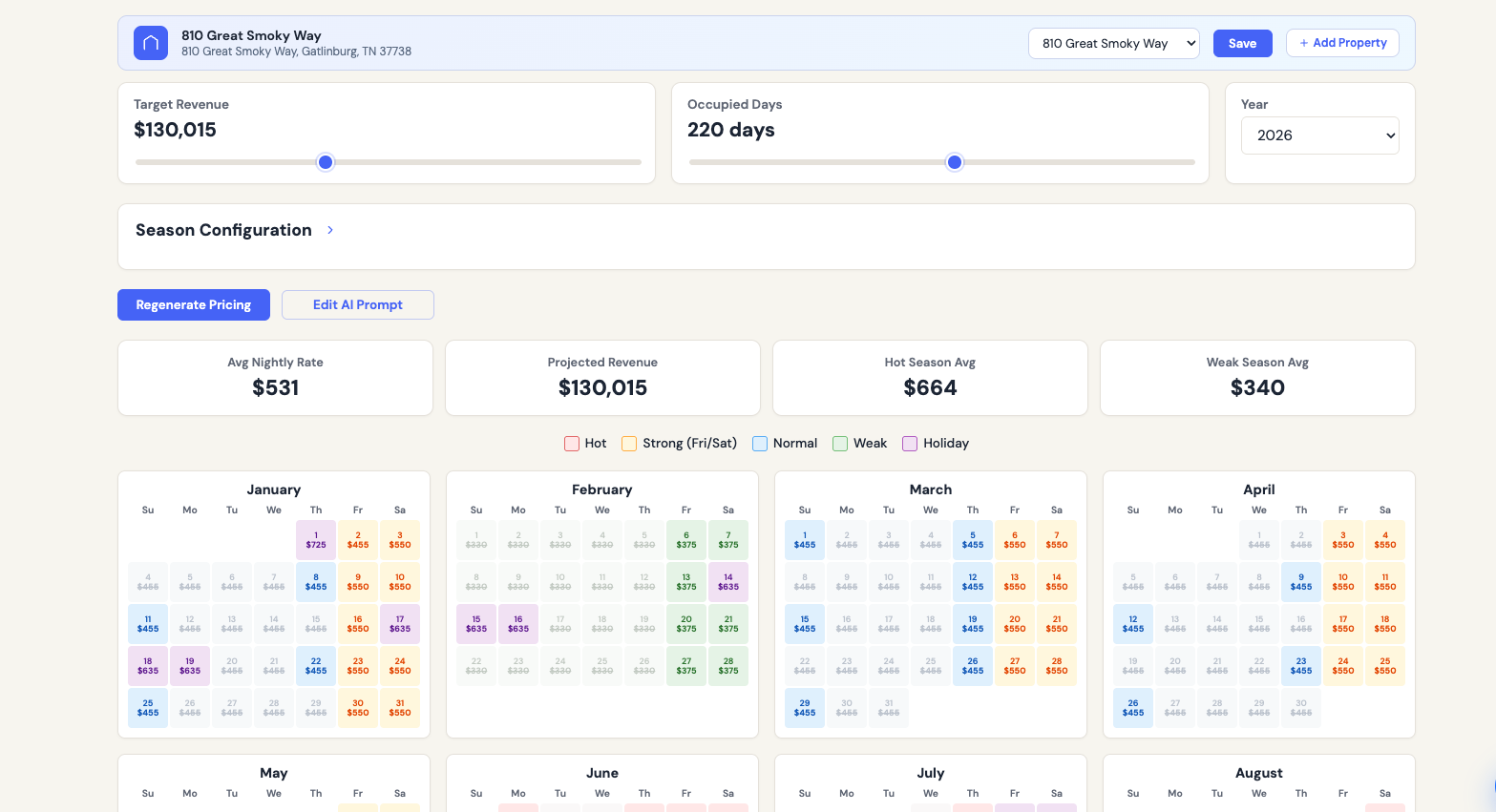Screen dimensions: 1496x812
Task: Click the Gatlinburg, TN 37738 address line
Action: click(297, 52)
